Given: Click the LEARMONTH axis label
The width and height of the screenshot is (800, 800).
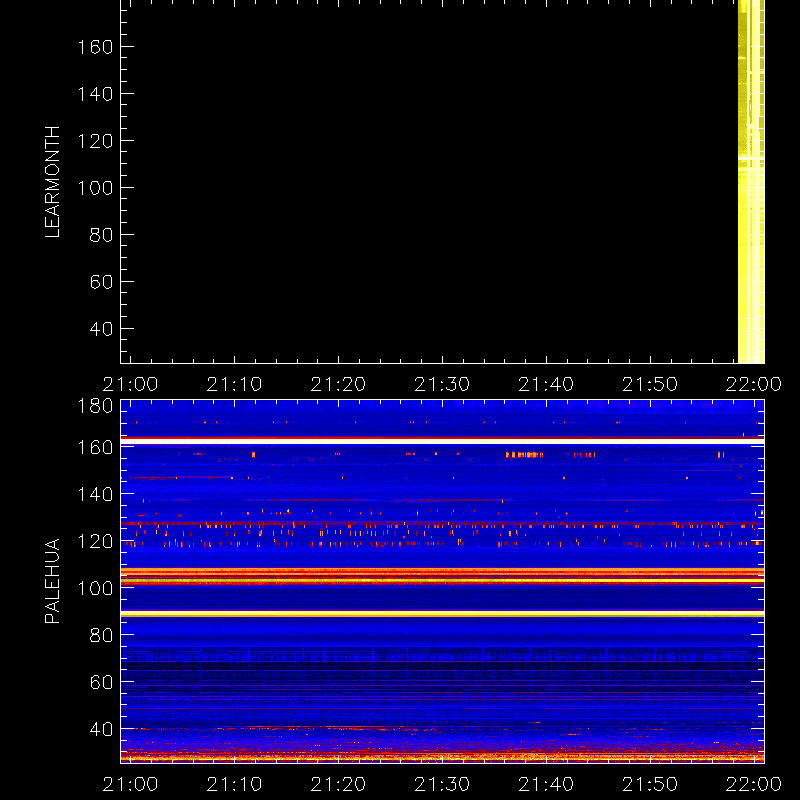Looking at the screenshot, I should tap(53, 182).
